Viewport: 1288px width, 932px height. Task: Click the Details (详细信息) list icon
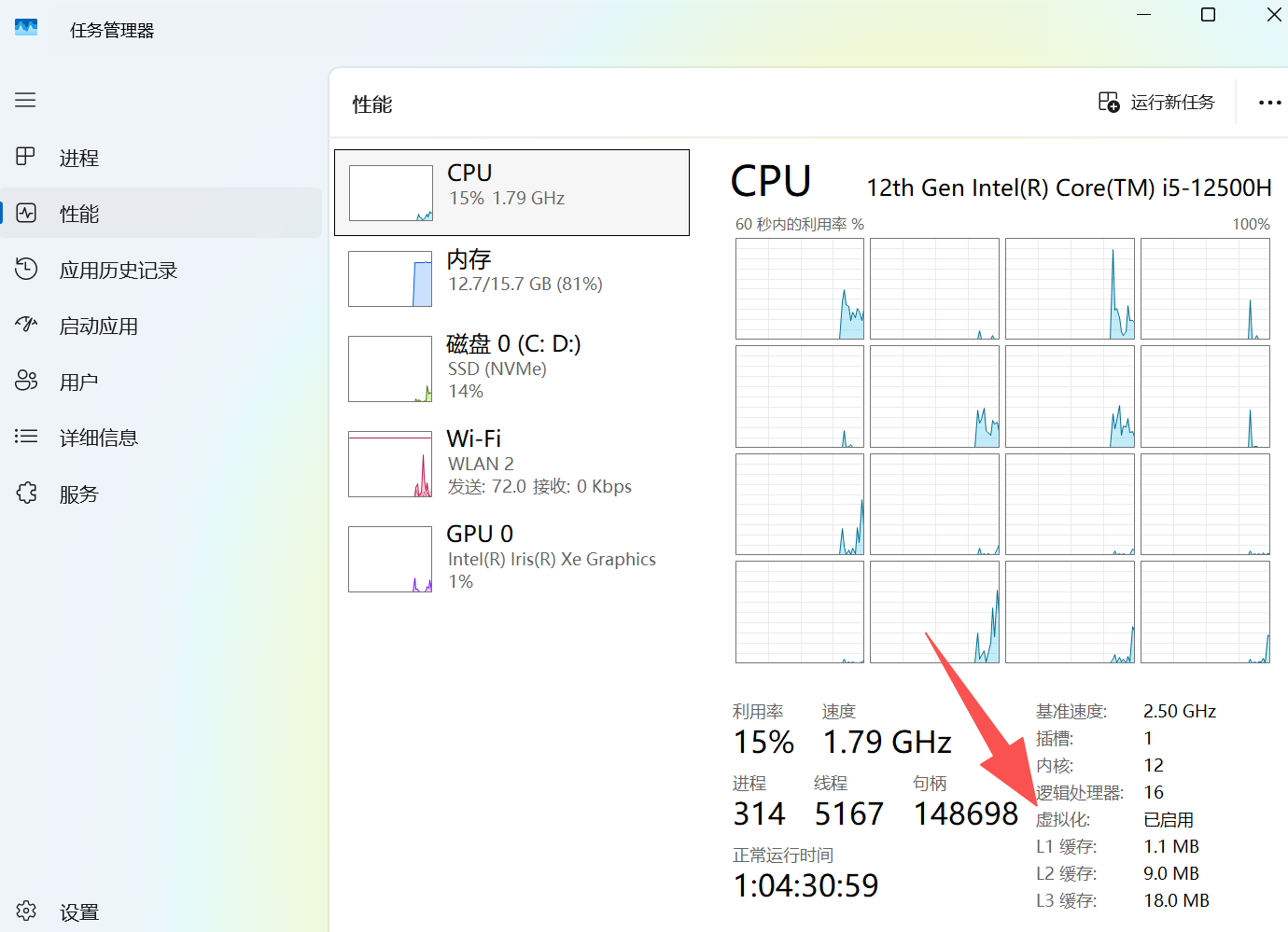(26, 437)
